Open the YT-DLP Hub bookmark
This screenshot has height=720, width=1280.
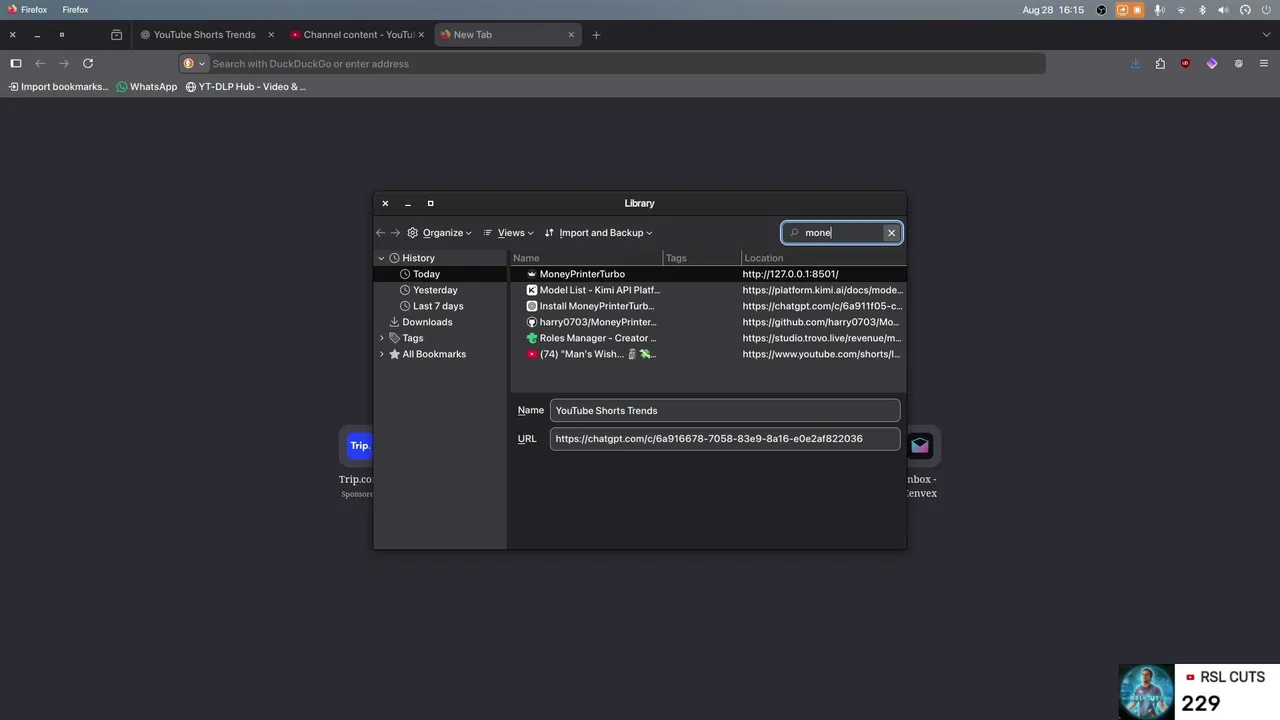coord(246,87)
